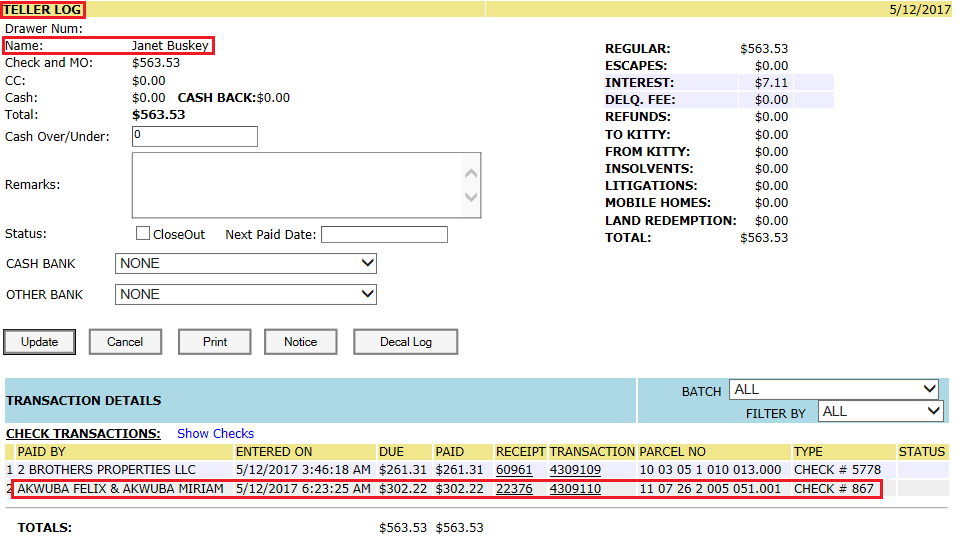Click the bold Total $563.53 value
960x541 pixels.
(x=159, y=115)
